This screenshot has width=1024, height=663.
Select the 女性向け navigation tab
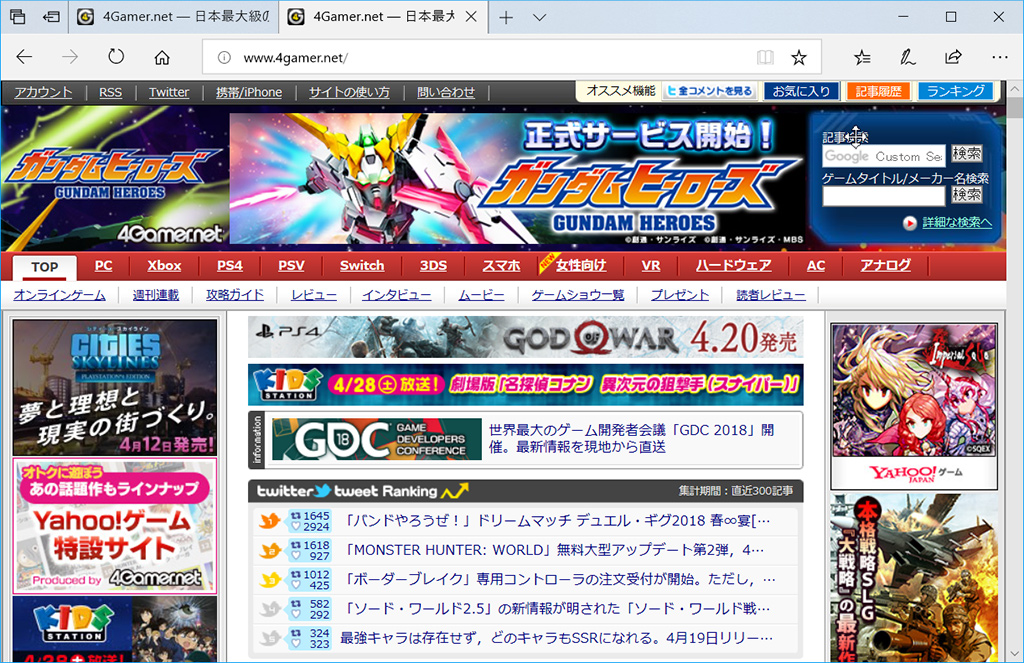click(581, 265)
